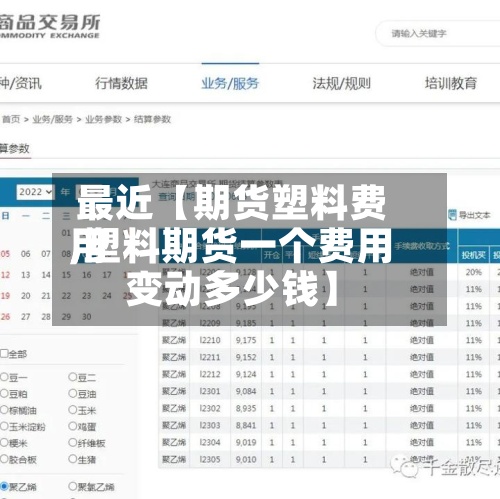Click contract code l2305 cell
Screen dimensions: 500x499
(210, 460)
